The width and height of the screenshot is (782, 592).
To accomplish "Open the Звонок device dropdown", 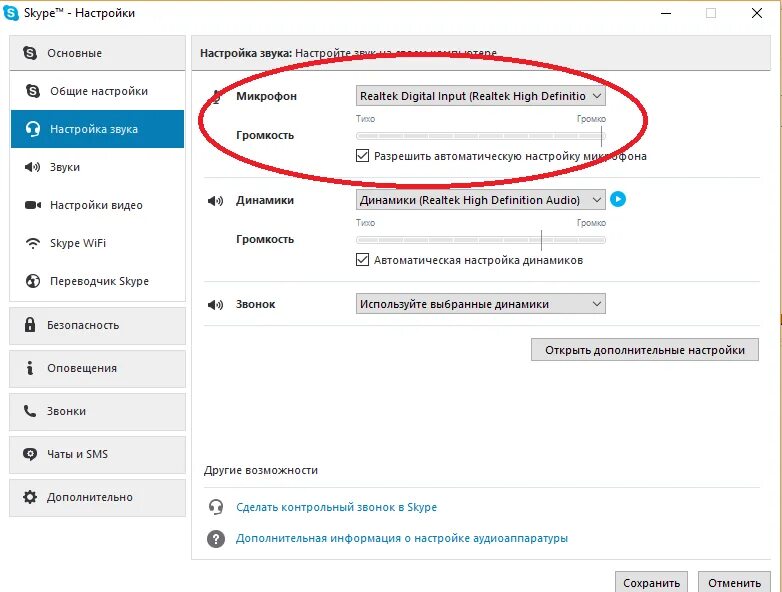I will coord(481,304).
